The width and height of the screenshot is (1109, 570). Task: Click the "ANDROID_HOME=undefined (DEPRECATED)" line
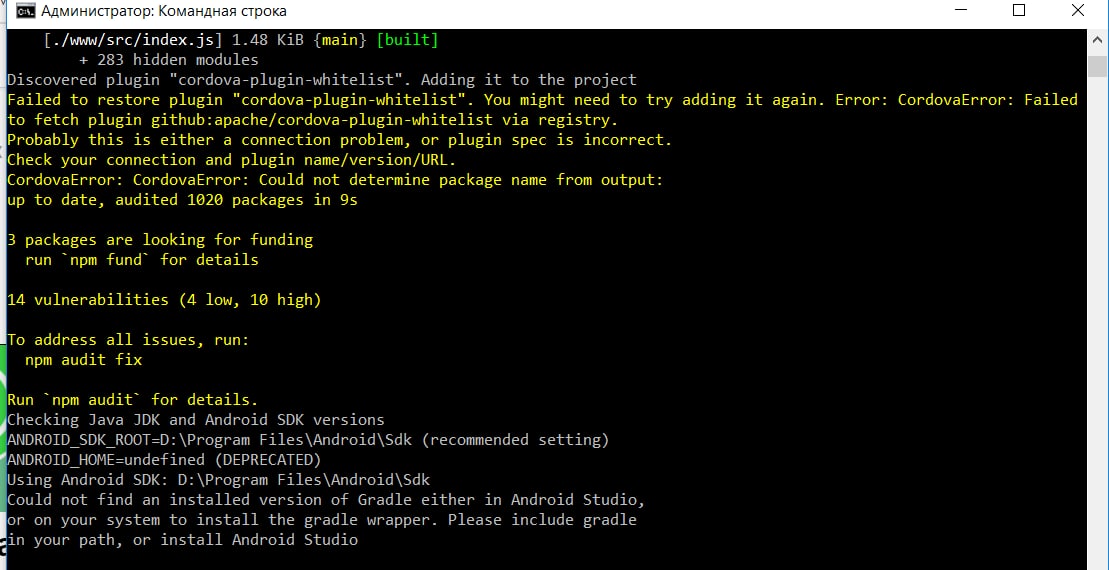(x=164, y=460)
